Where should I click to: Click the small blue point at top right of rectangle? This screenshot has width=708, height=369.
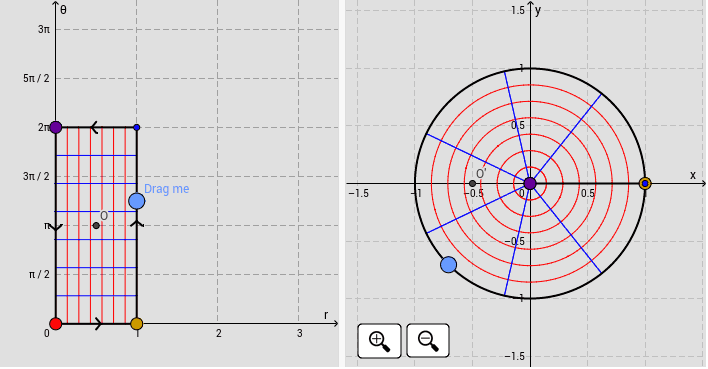(x=137, y=127)
